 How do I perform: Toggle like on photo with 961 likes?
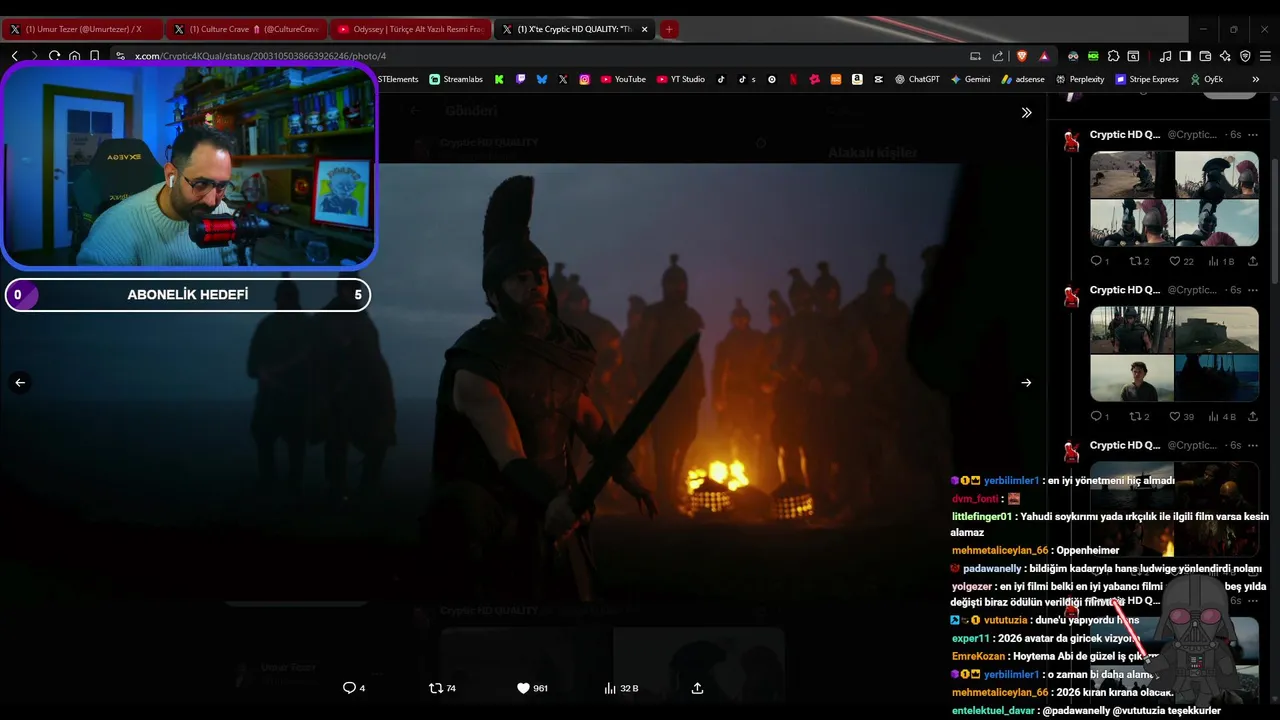(x=532, y=688)
